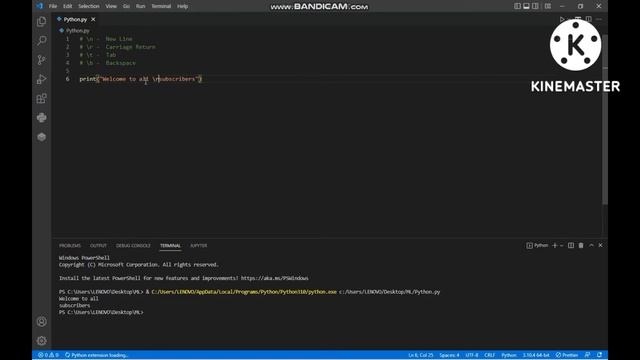Switch to the Problems panel tab
The image size is (640, 360).
[70, 246]
